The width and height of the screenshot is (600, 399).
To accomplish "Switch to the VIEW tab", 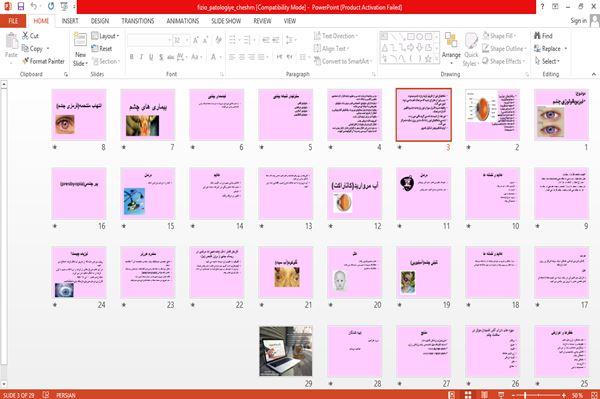I will [x=290, y=21].
